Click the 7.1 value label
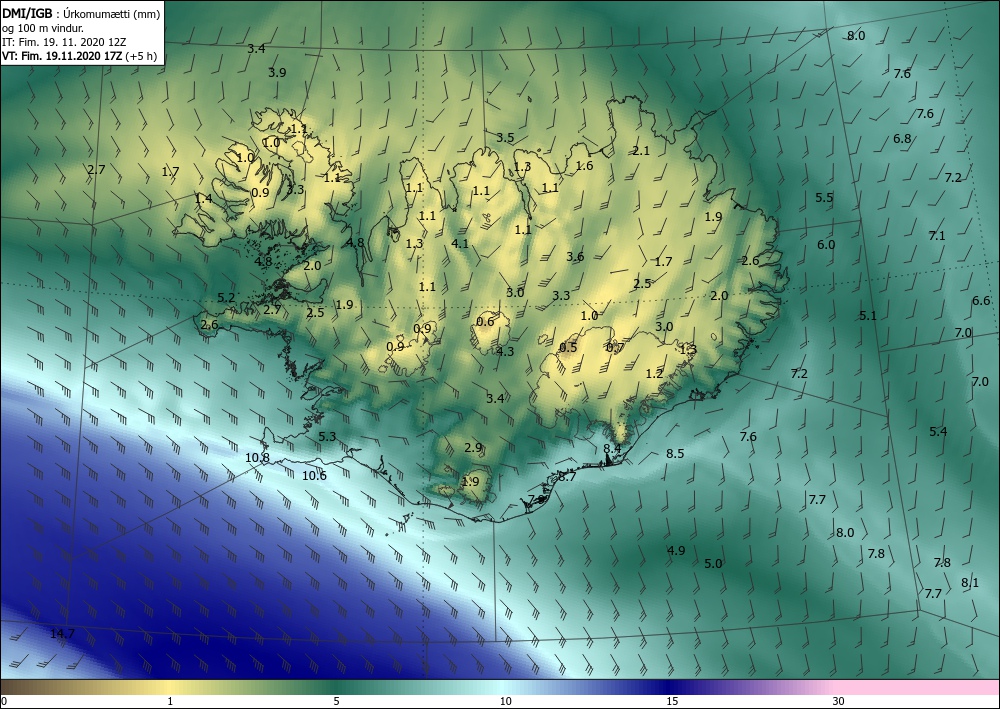Image resolution: width=1000 pixels, height=709 pixels. point(937,236)
